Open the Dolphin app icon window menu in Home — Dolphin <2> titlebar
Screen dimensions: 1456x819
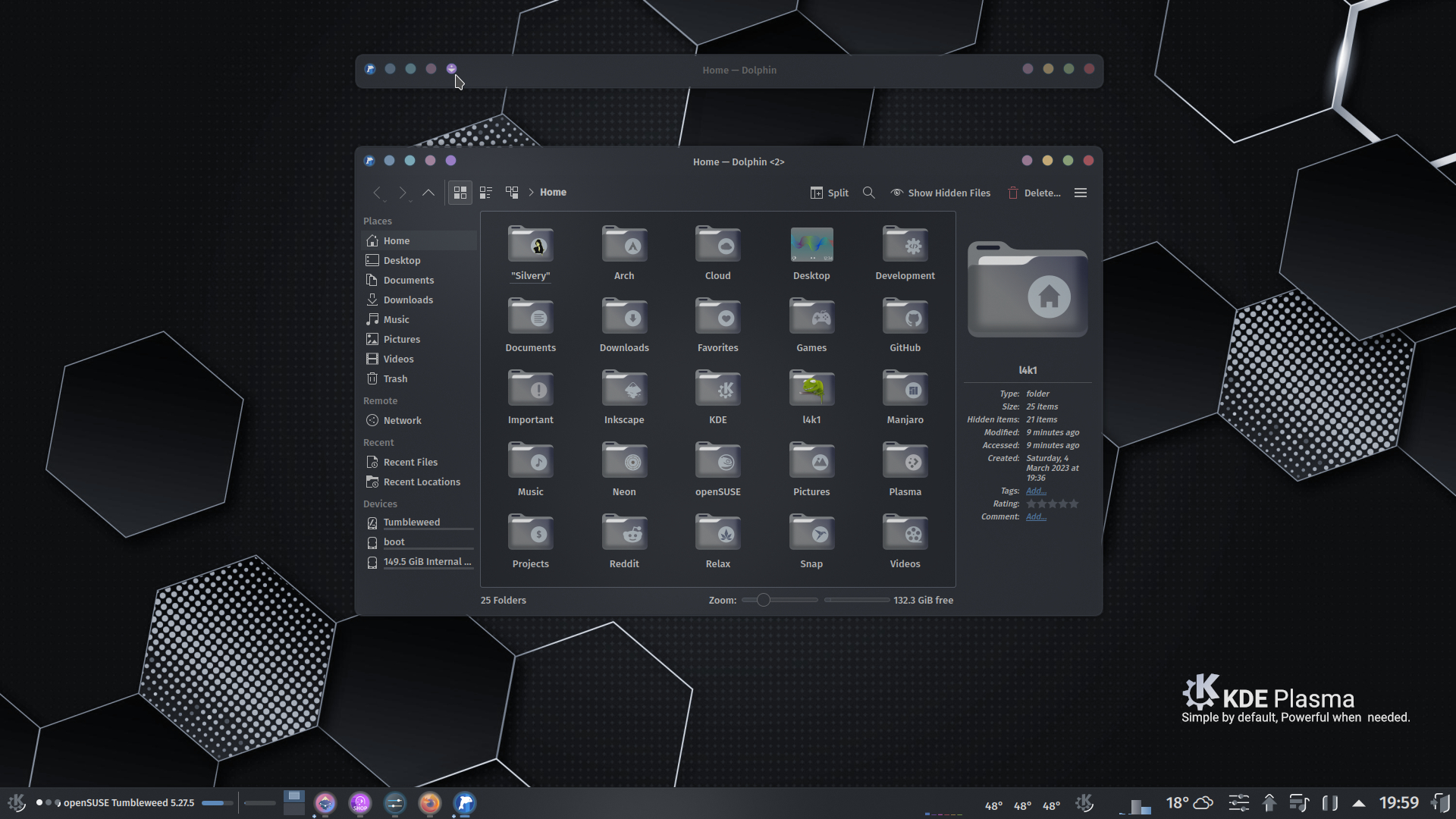(369, 161)
